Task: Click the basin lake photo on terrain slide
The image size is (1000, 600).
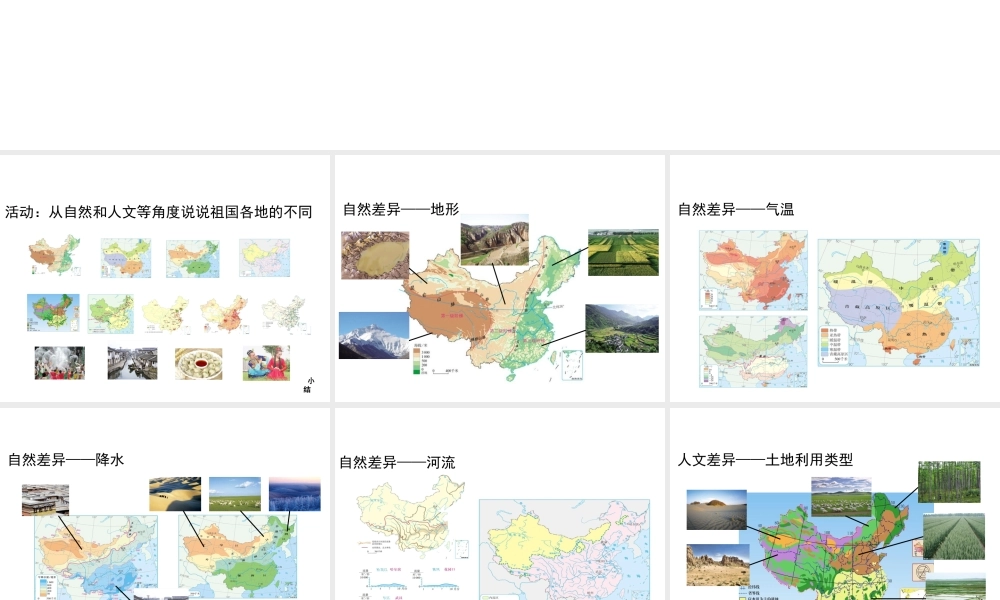Action: click(x=375, y=255)
